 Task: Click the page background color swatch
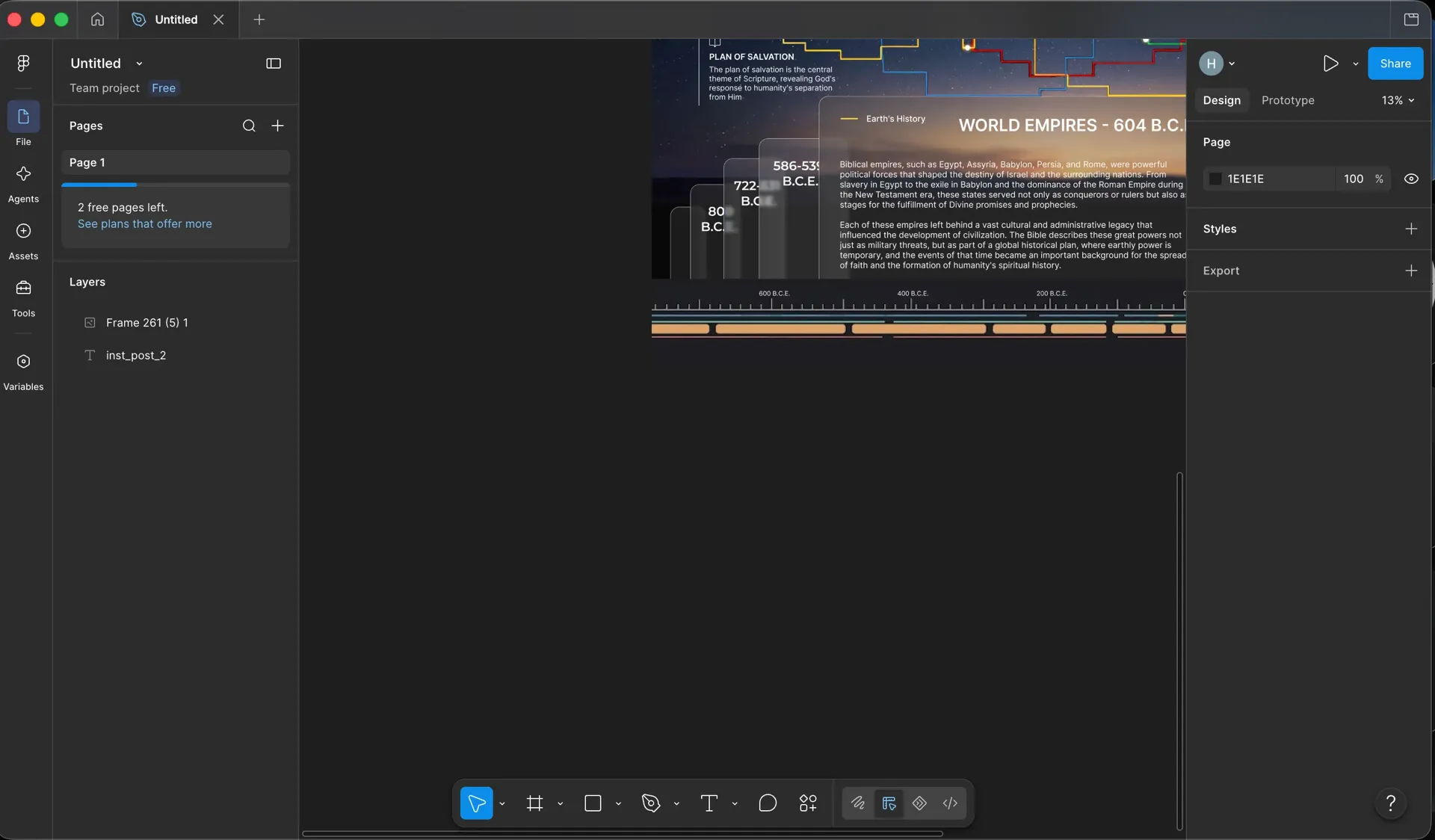tap(1215, 179)
